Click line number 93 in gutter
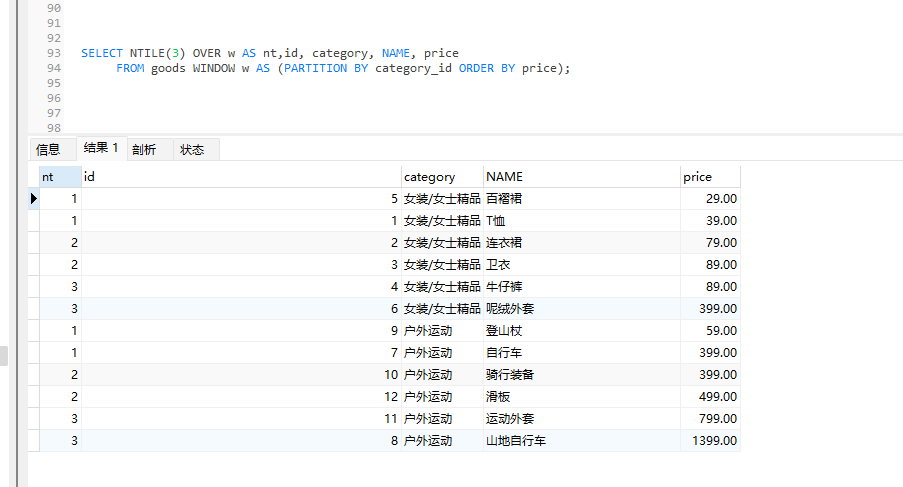The height and width of the screenshot is (487, 903). (x=54, y=53)
